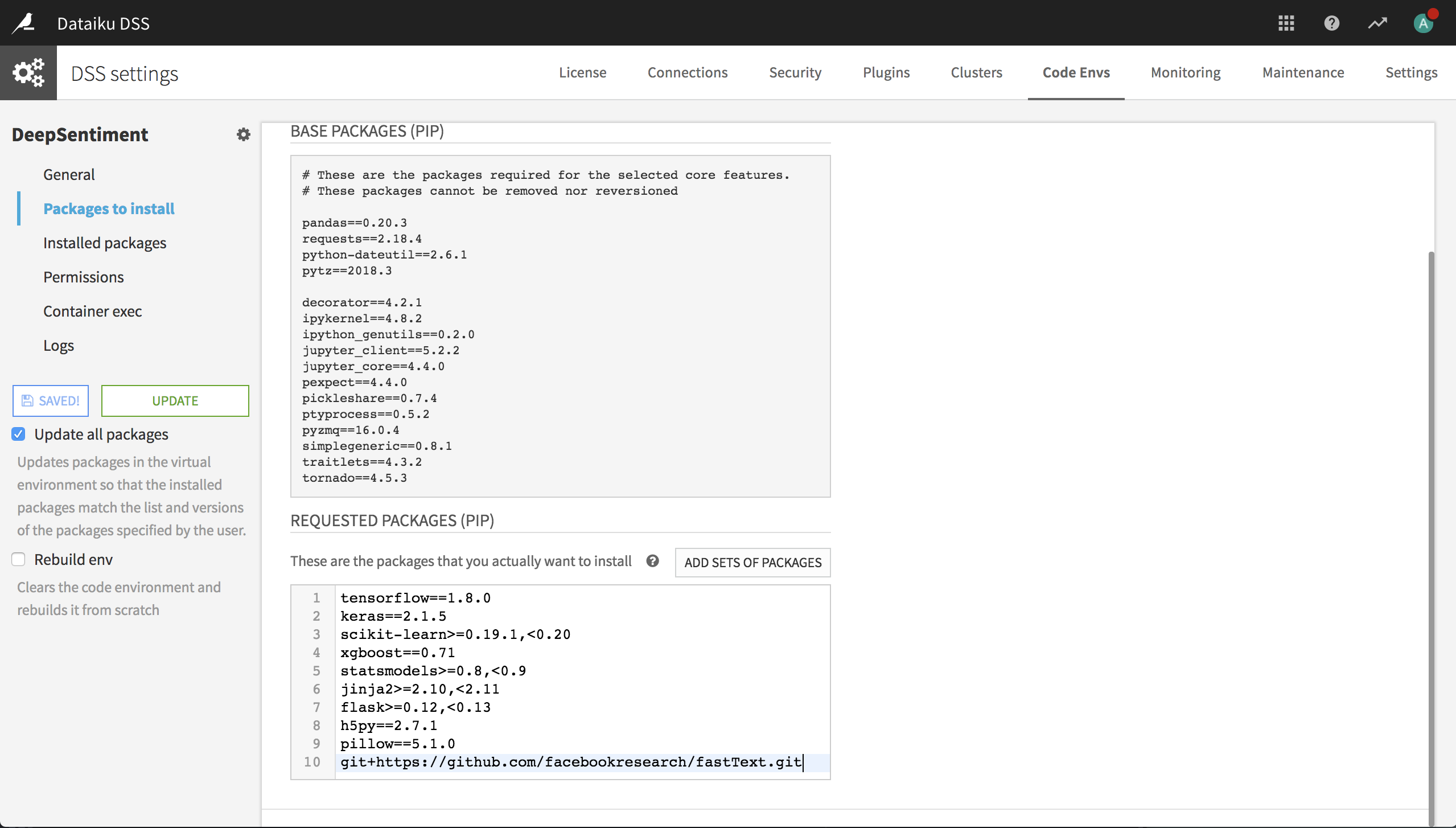Switch to the License tab
The height and width of the screenshot is (828, 1456).
pyautogui.click(x=582, y=72)
